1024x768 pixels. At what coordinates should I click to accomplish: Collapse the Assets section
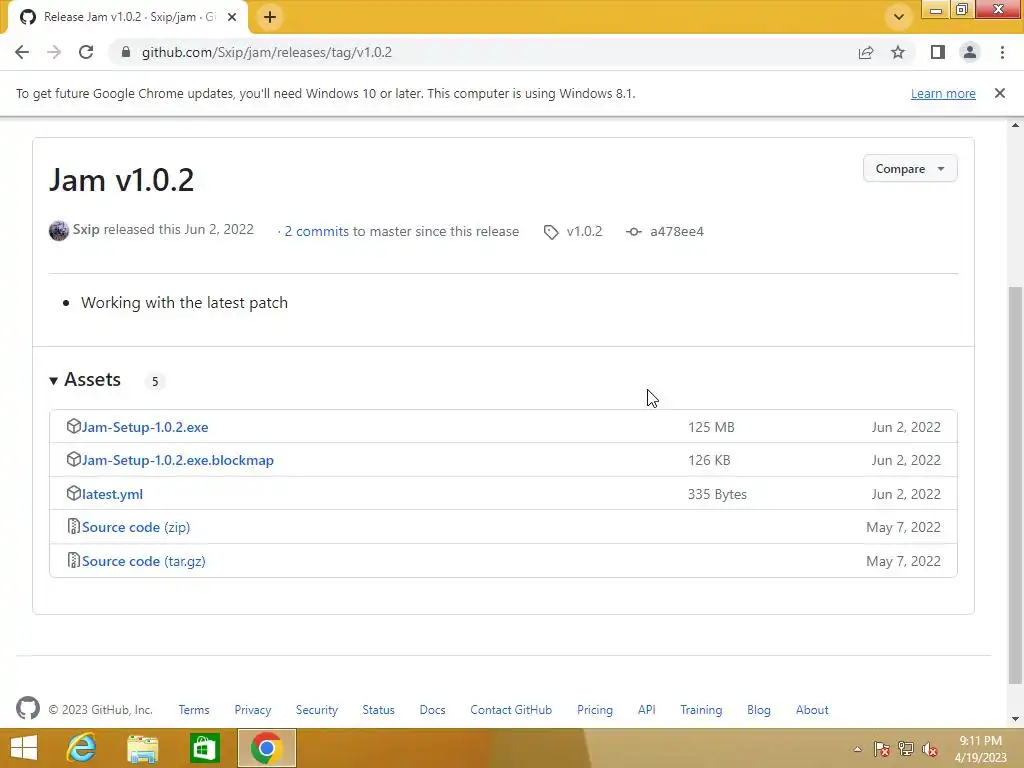[86, 379]
